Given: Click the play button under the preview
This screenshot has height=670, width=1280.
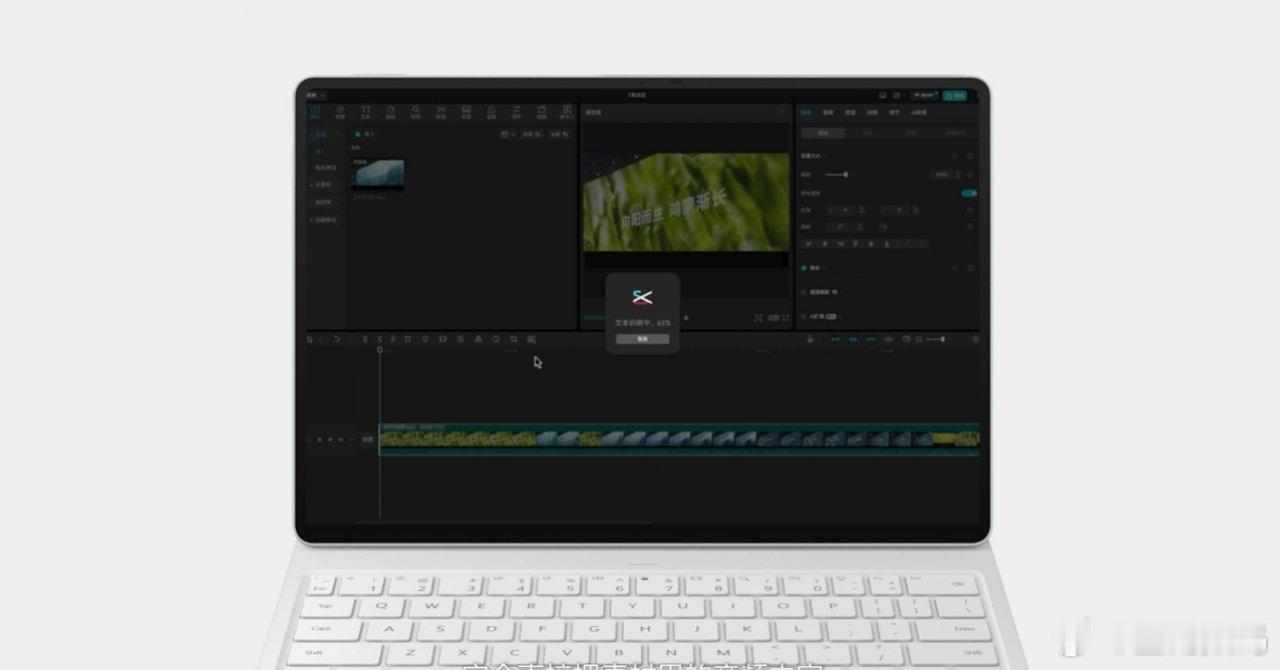Looking at the screenshot, I should pos(686,318).
